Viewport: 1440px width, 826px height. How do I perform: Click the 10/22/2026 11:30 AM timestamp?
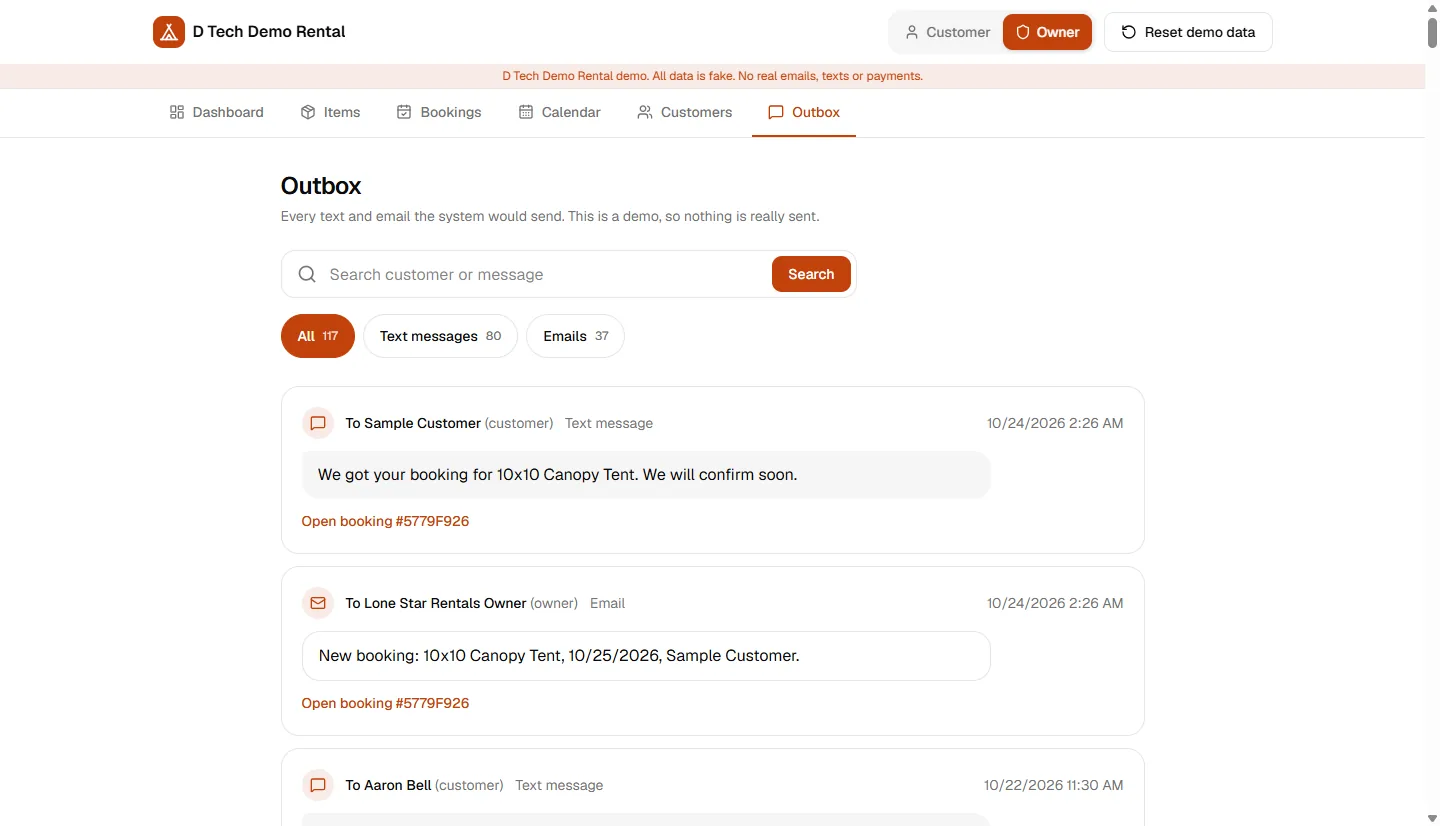click(x=1054, y=785)
